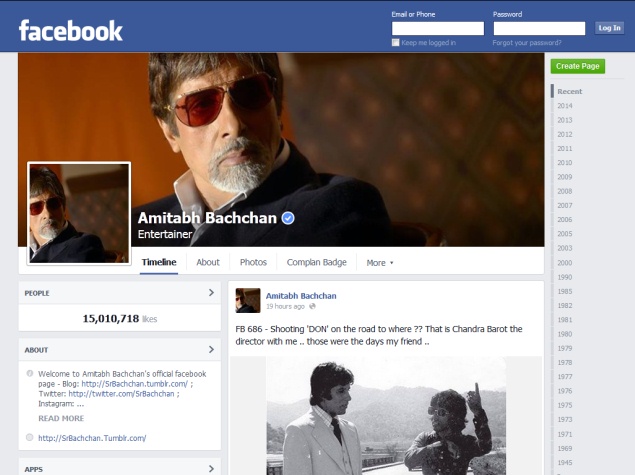Jump to 2008 in the timeline
Screen dimensions: 635x475
565,191
